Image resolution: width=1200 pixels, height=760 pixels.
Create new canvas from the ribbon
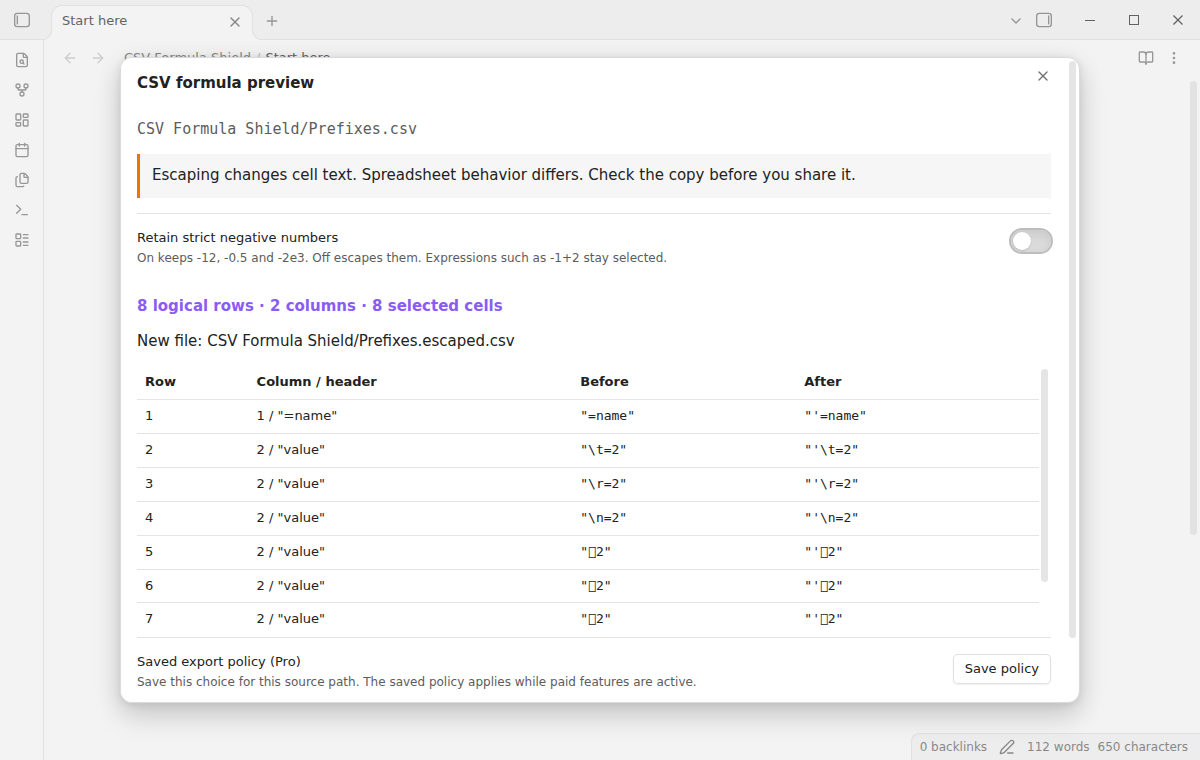(x=22, y=120)
